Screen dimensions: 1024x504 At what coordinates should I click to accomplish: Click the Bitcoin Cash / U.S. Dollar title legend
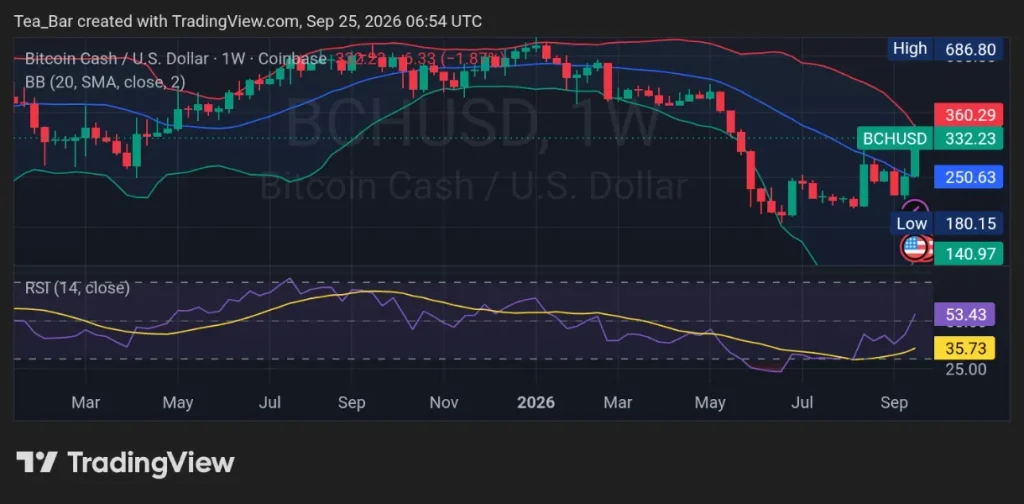tap(175, 59)
